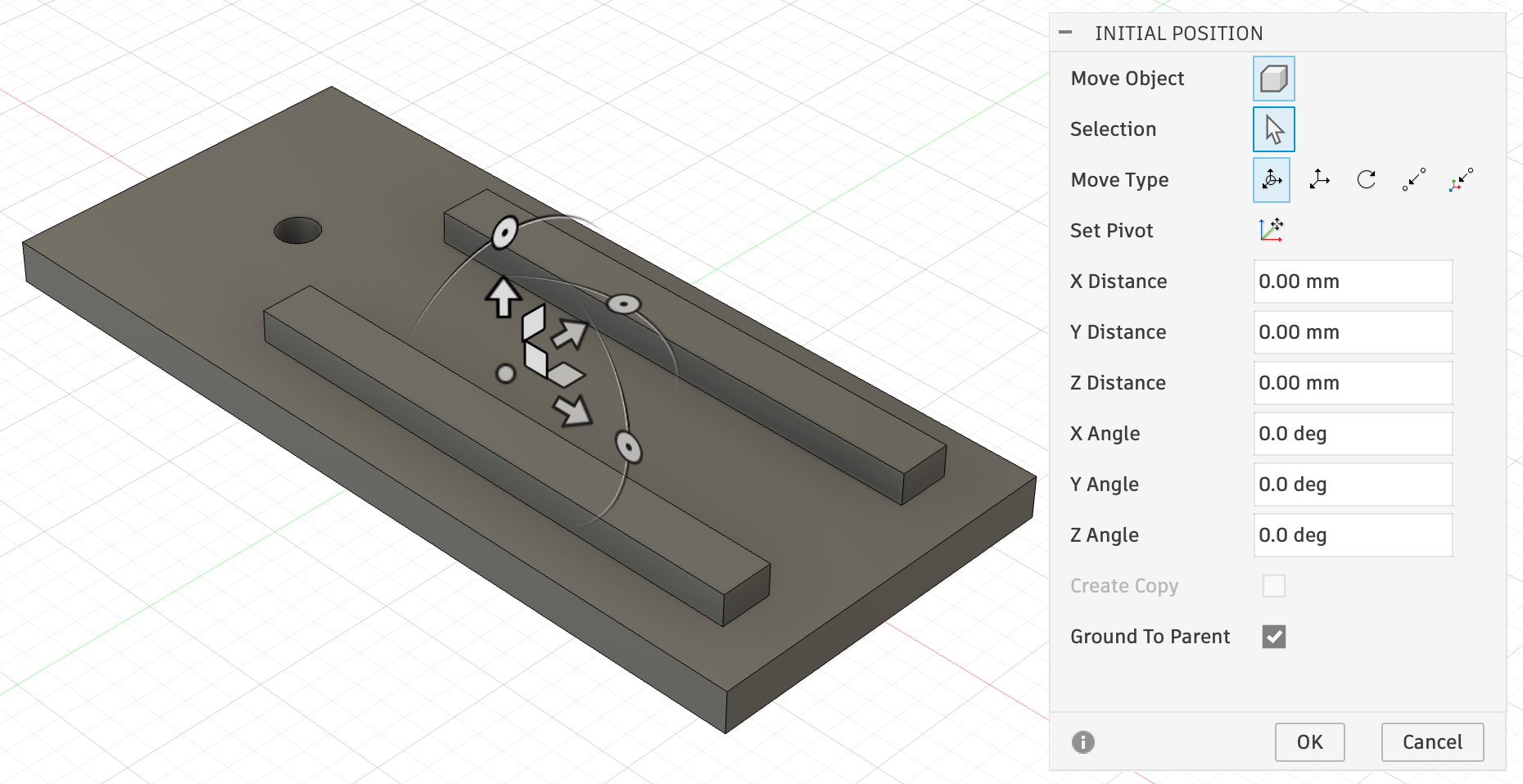
Task: Choose the Rotate move type icon
Action: [1367, 180]
